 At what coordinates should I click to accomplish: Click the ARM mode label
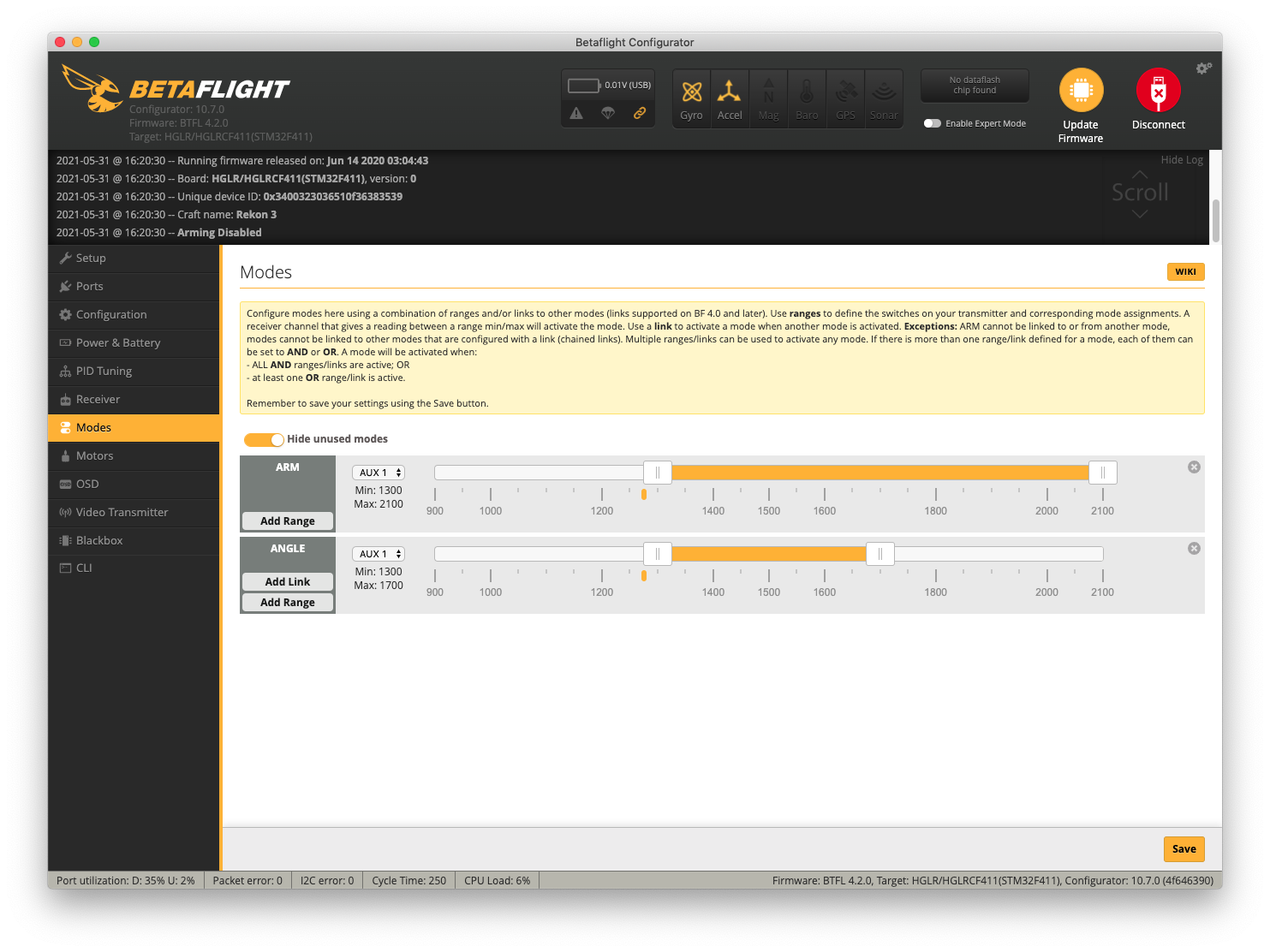[288, 467]
